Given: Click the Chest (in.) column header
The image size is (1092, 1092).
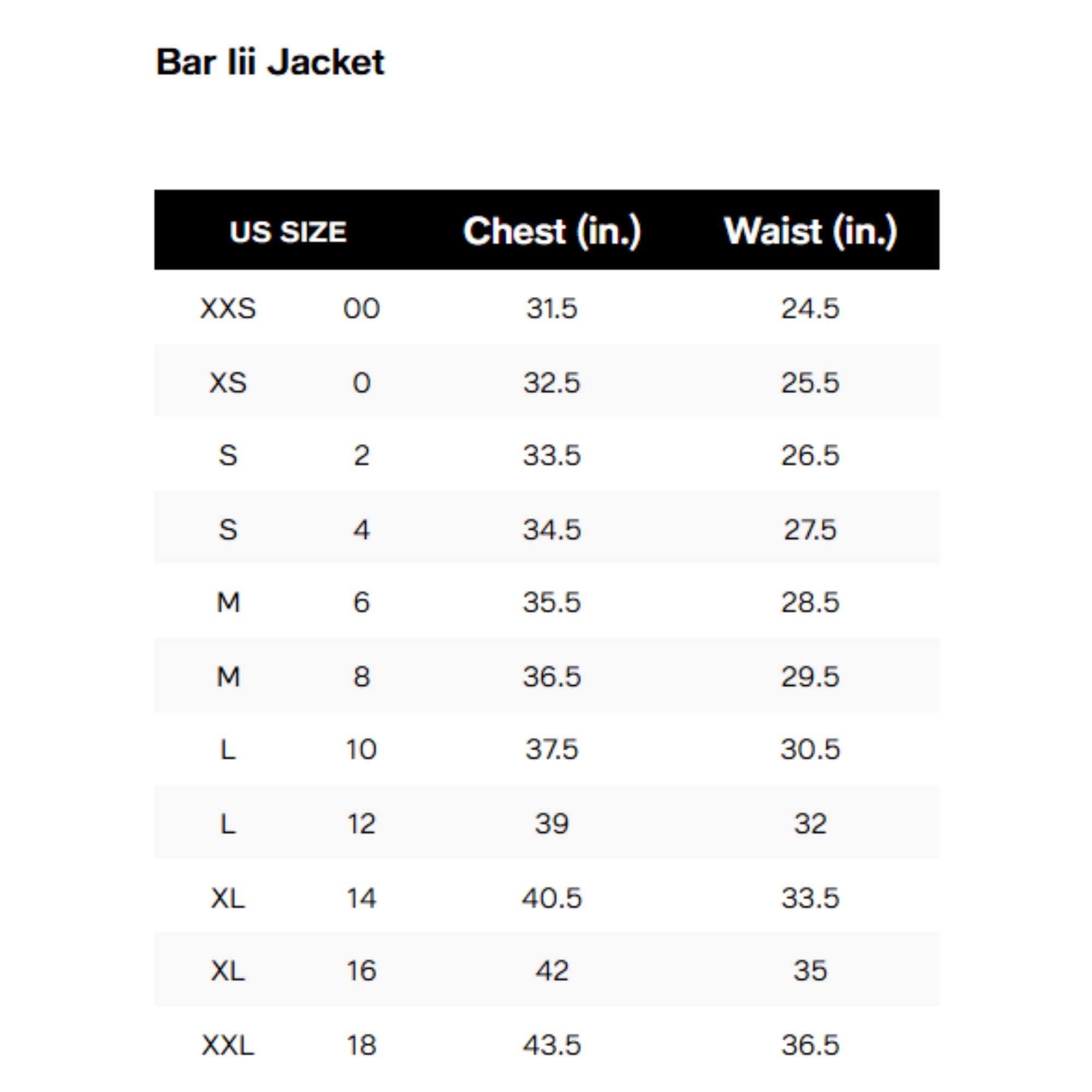Looking at the screenshot, I should pyautogui.click(x=551, y=230).
